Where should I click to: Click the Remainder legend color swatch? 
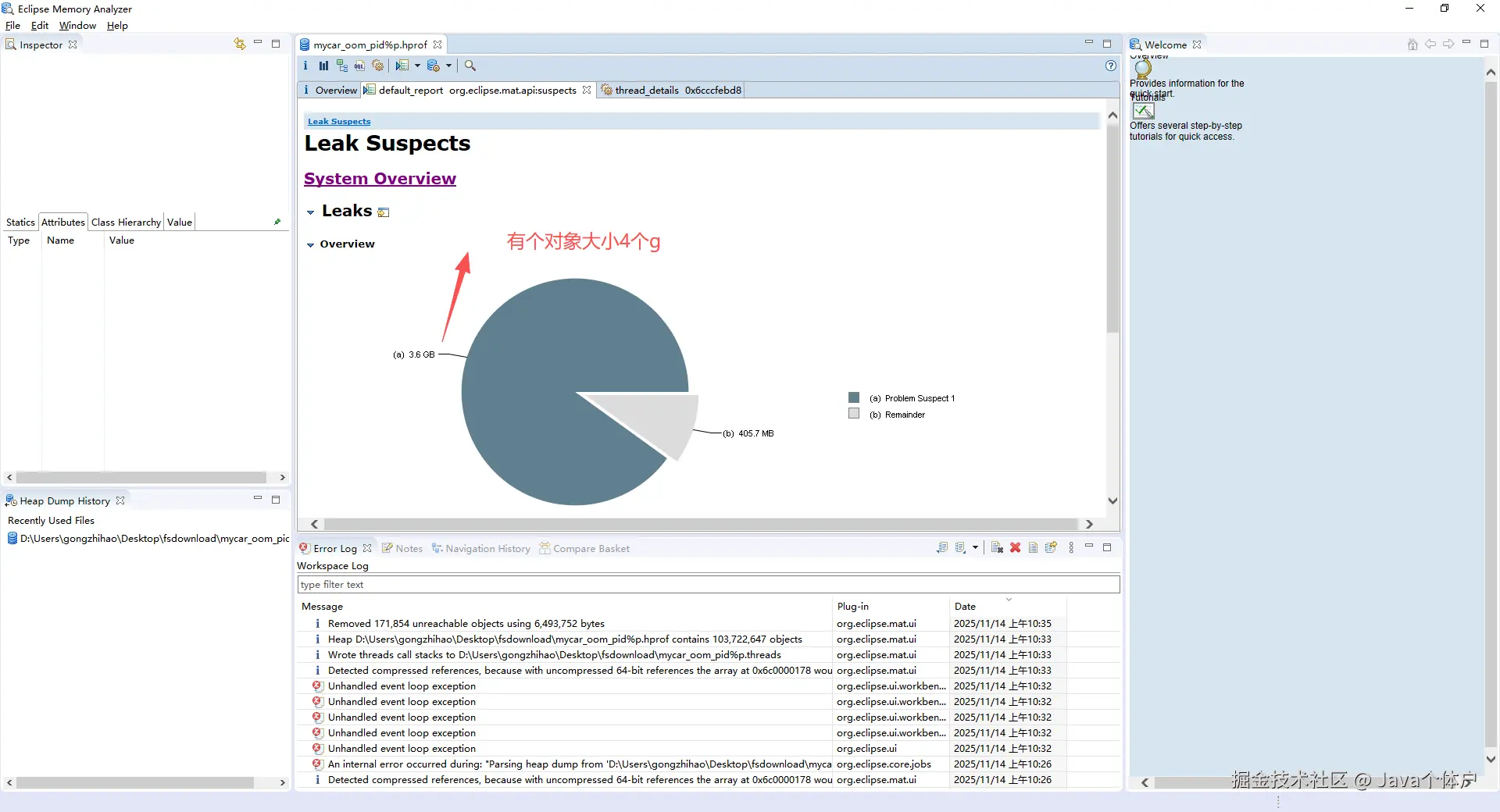pos(854,414)
